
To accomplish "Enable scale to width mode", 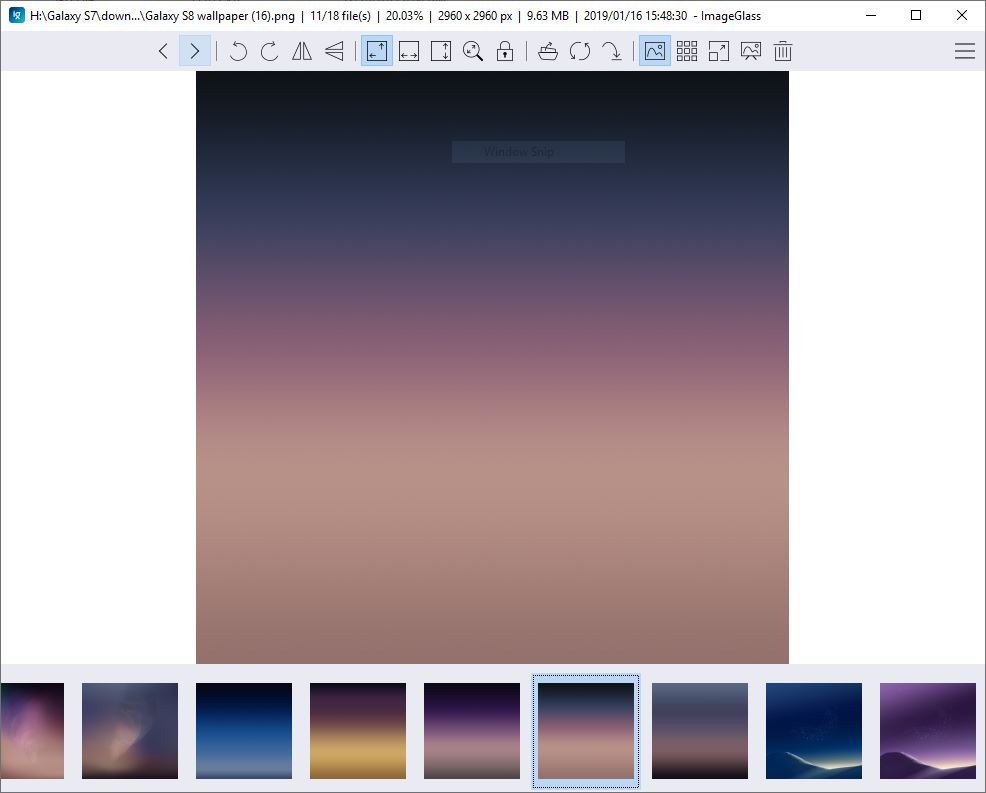I will tap(409, 51).
